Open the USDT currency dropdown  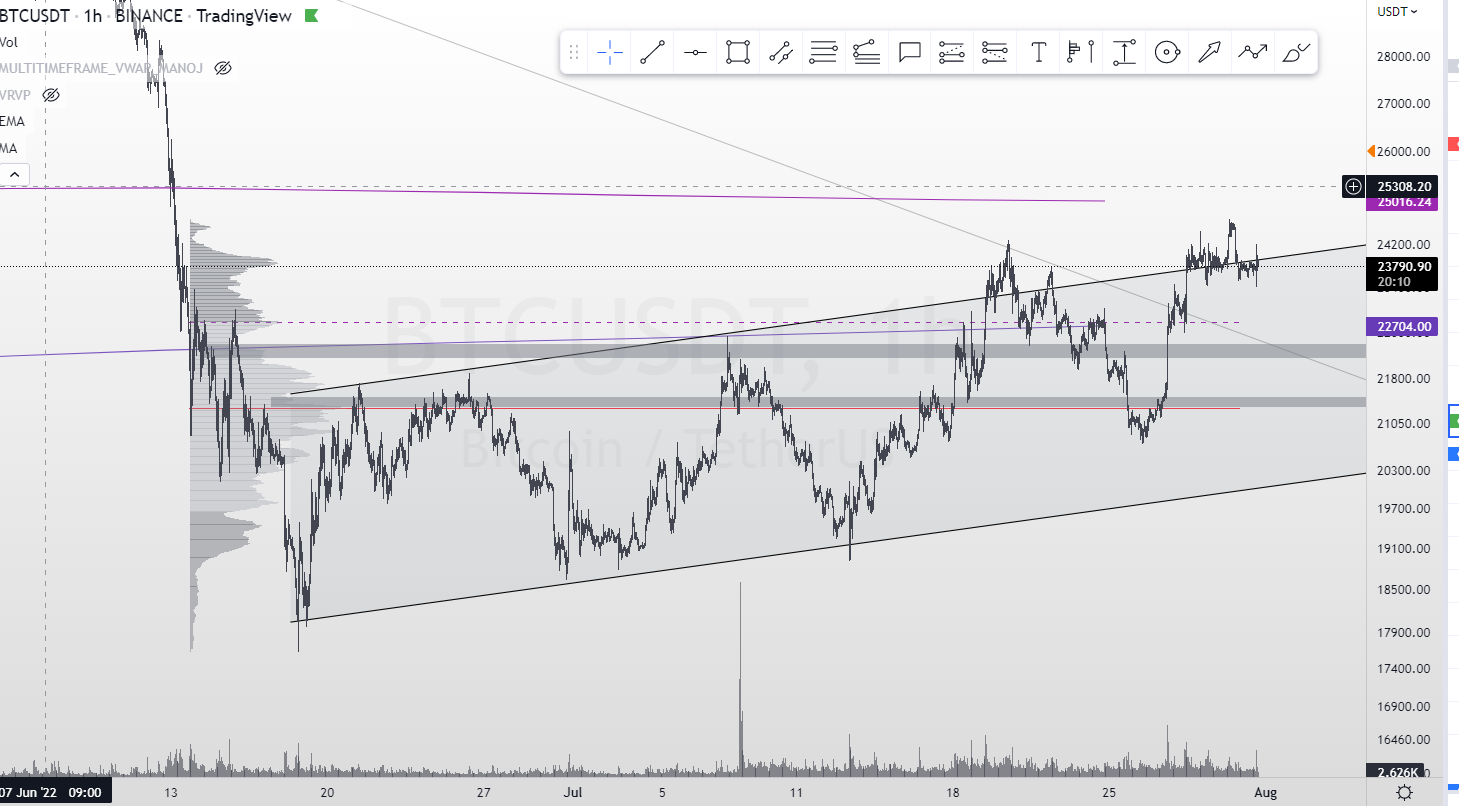(x=1398, y=11)
